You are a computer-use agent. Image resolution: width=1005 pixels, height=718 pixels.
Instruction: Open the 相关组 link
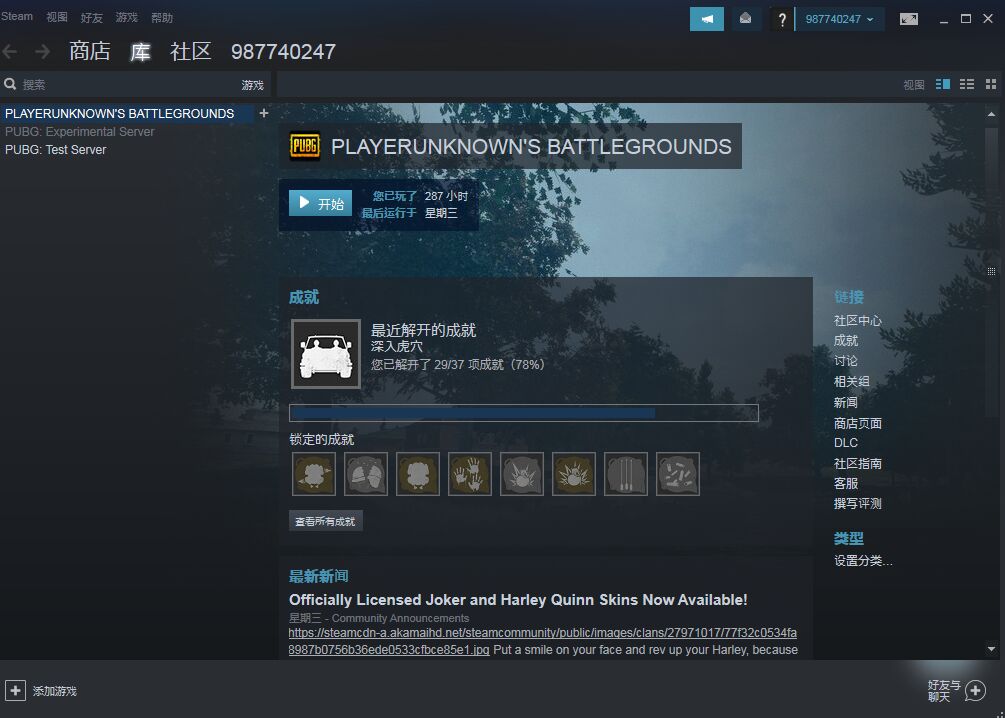852,381
